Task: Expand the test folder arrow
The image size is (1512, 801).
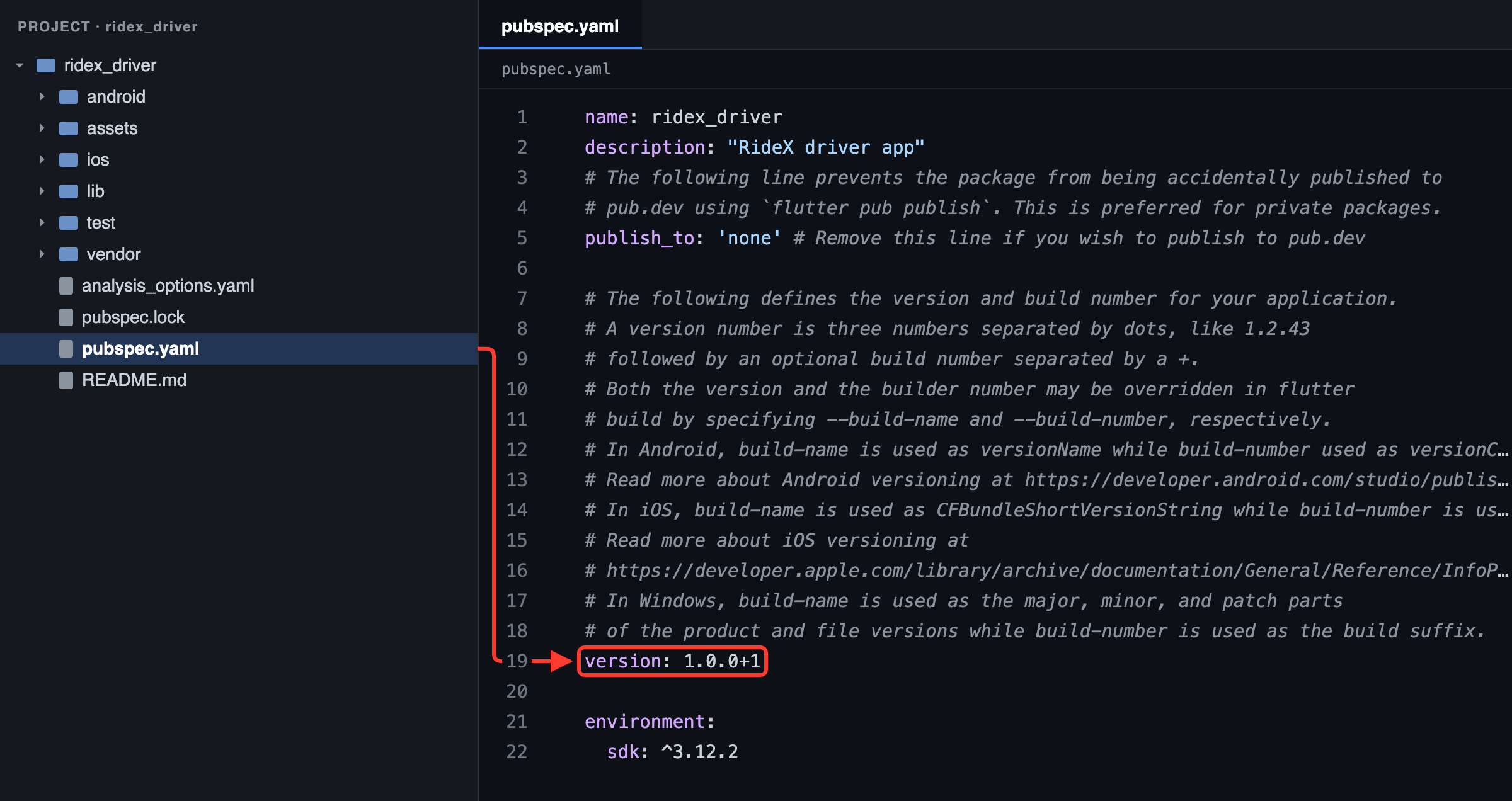Action: pyautogui.click(x=42, y=223)
